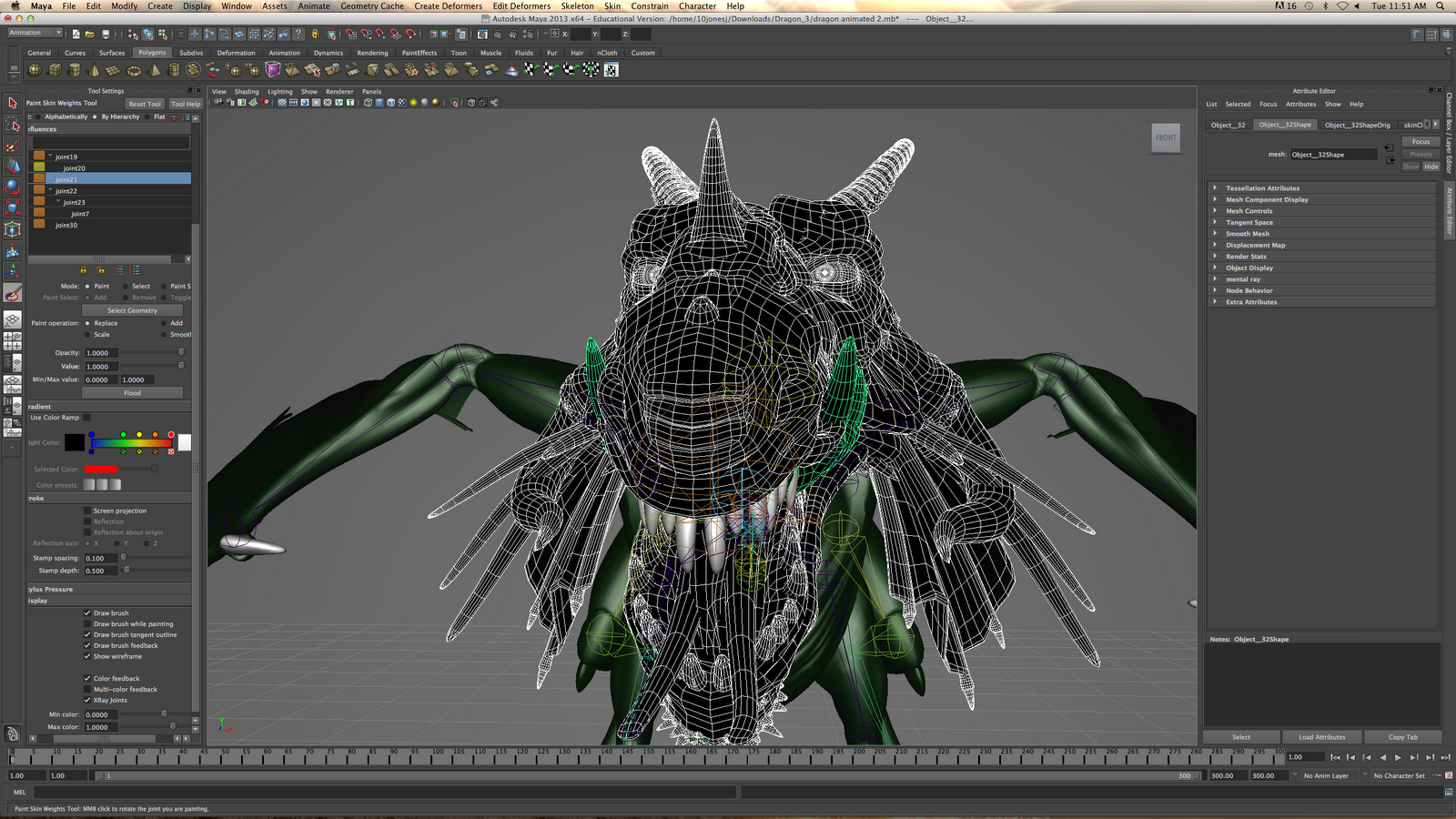Click the Lasso select tool icon
The image size is (1456, 819).
[x=13, y=125]
